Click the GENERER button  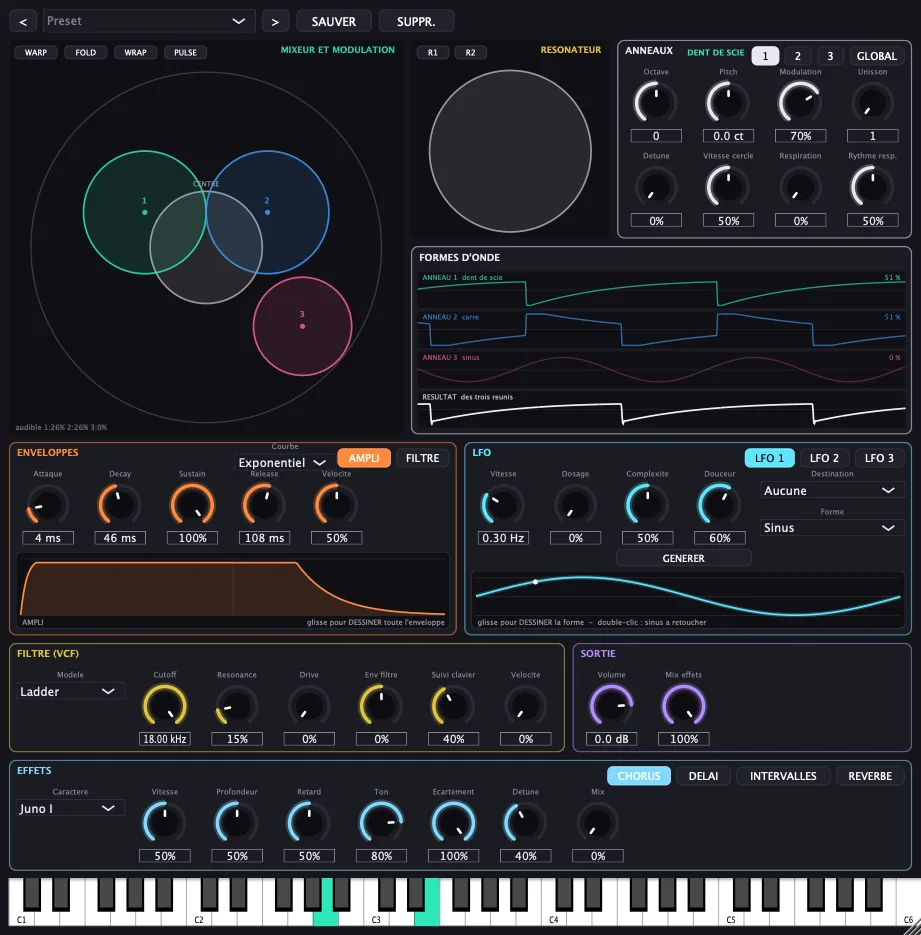pos(683,558)
